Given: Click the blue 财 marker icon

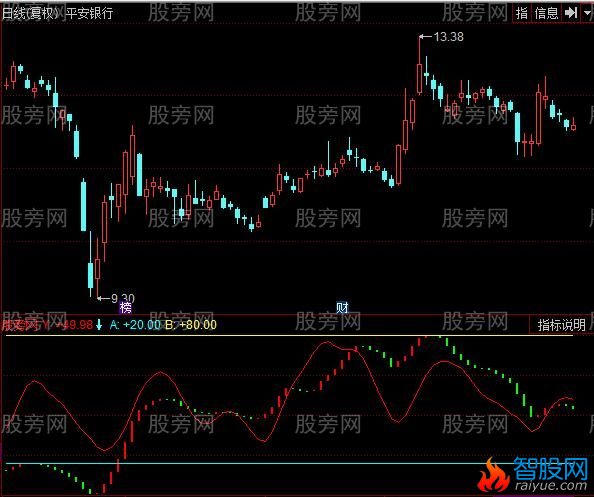Looking at the screenshot, I should tap(342, 307).
